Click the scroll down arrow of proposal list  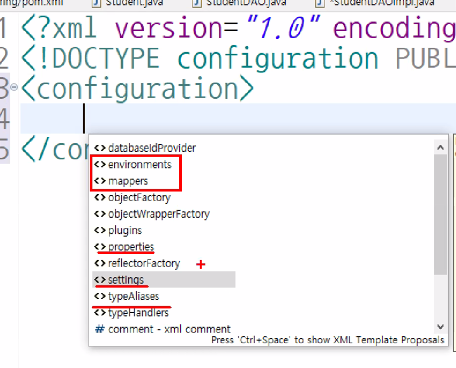point(440,327)
